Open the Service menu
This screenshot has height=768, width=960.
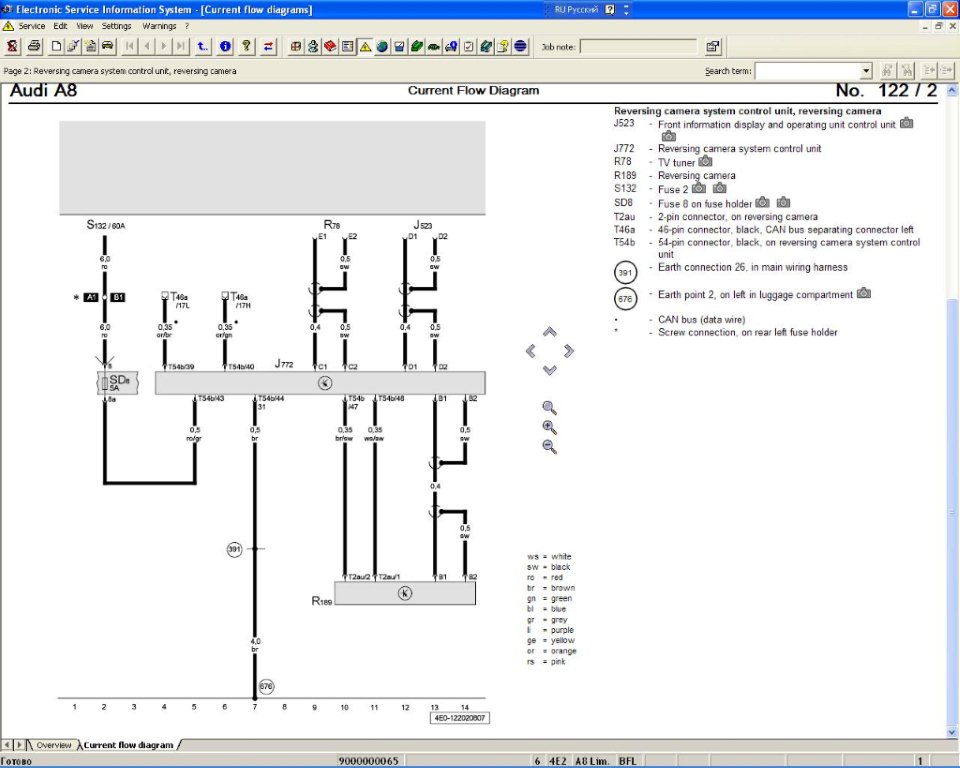tap(31, 26)
